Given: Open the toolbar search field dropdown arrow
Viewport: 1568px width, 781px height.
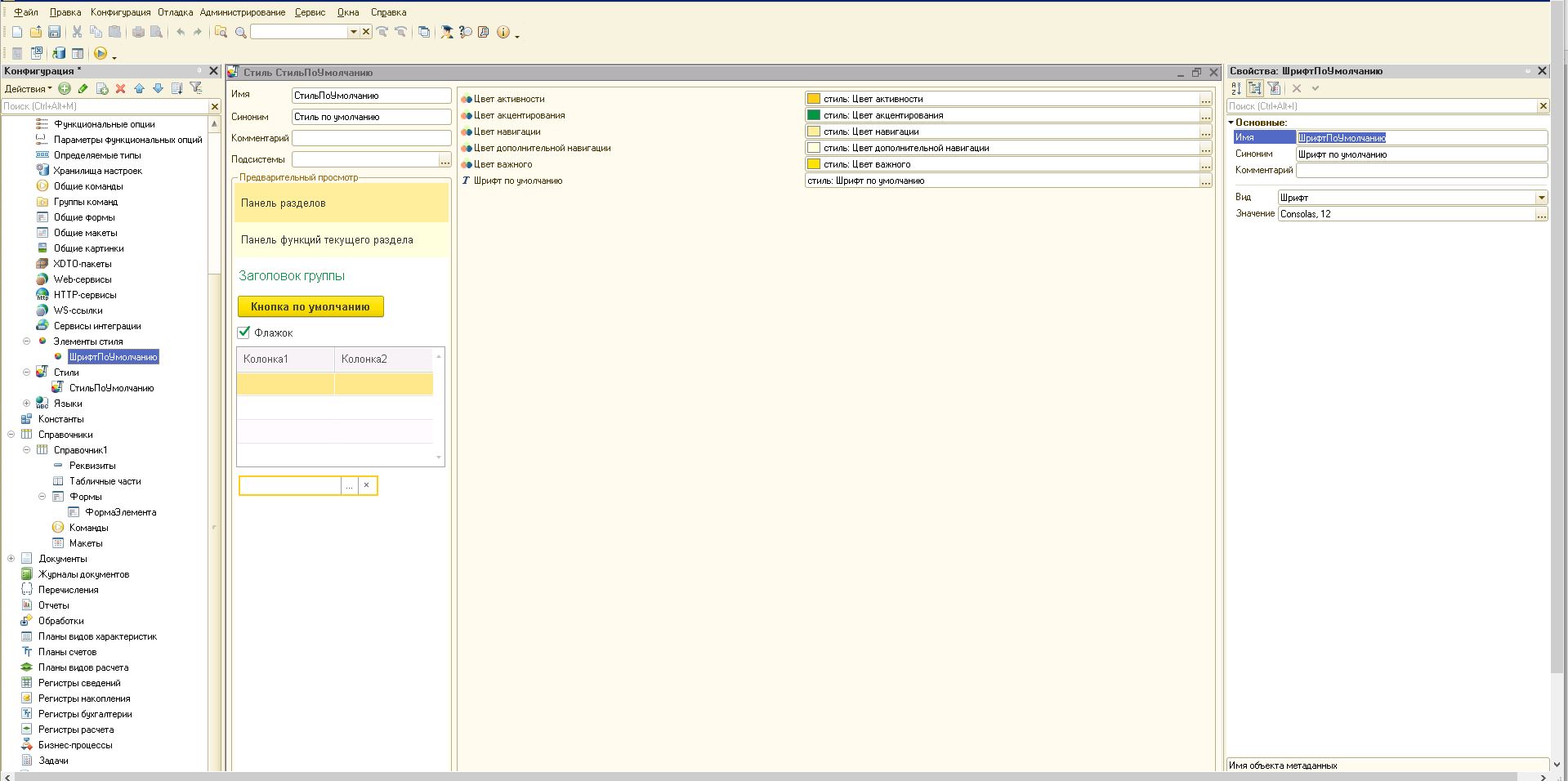Looking at the screenshot, I should click(354, 32).
